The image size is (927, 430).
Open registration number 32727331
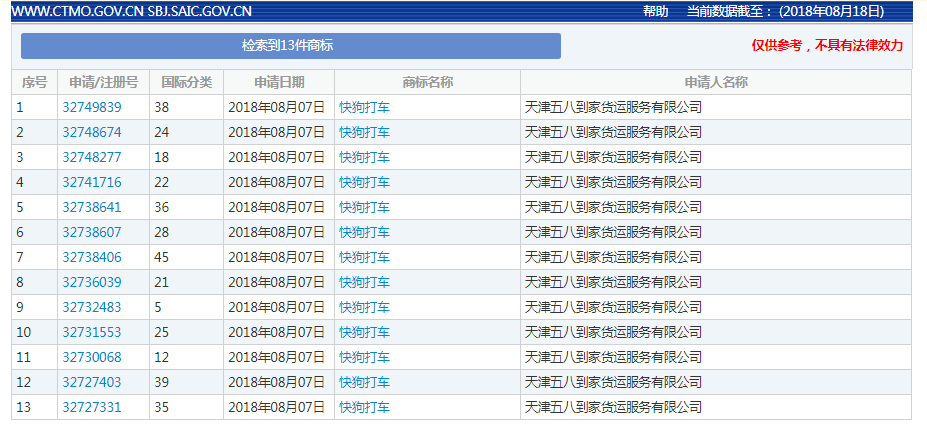tap(92, 408)
